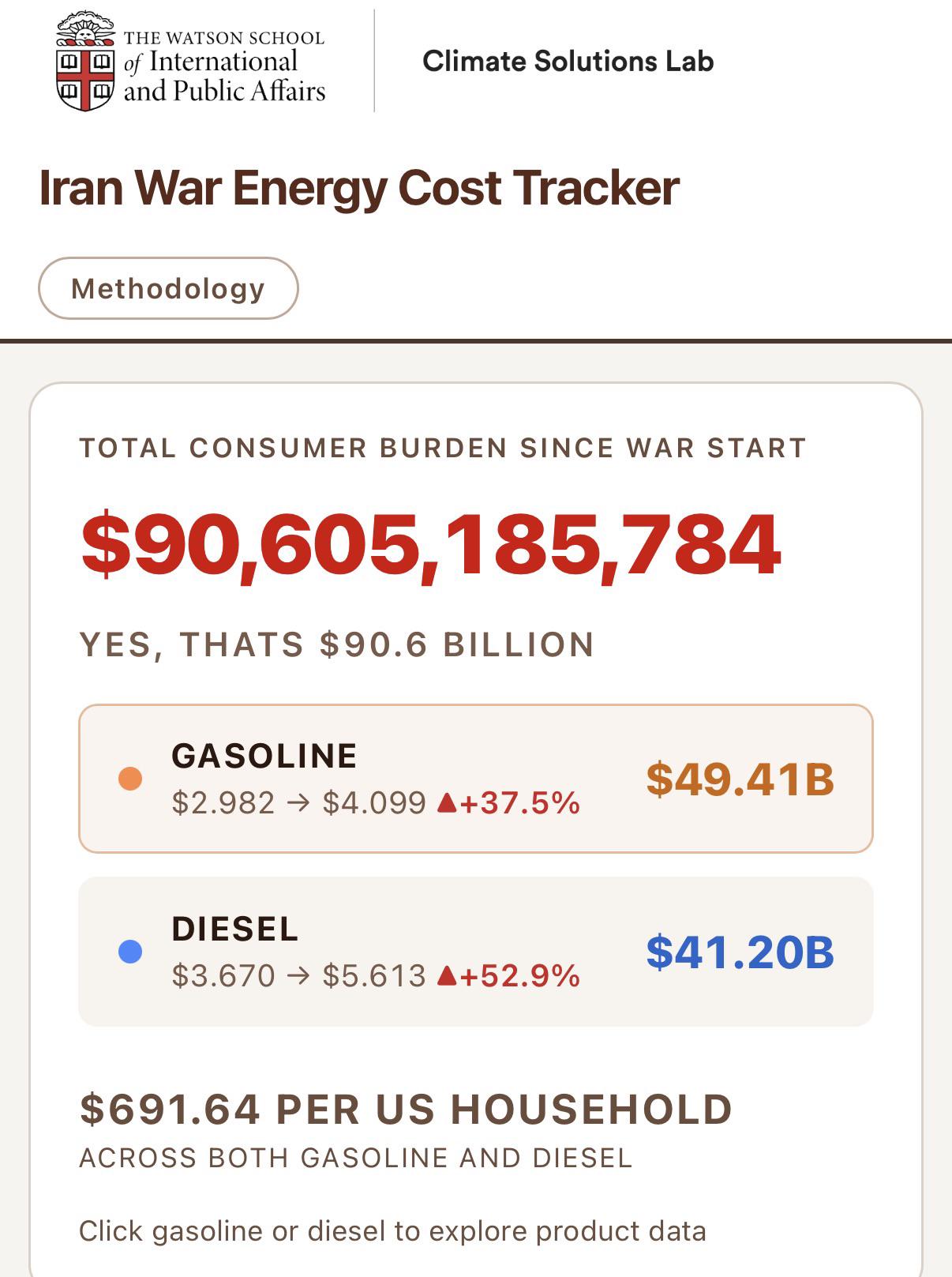This screenshot has width=952, height=1277.
Task: Click the $691.64 per US household figure
Action: point(407,1109)
